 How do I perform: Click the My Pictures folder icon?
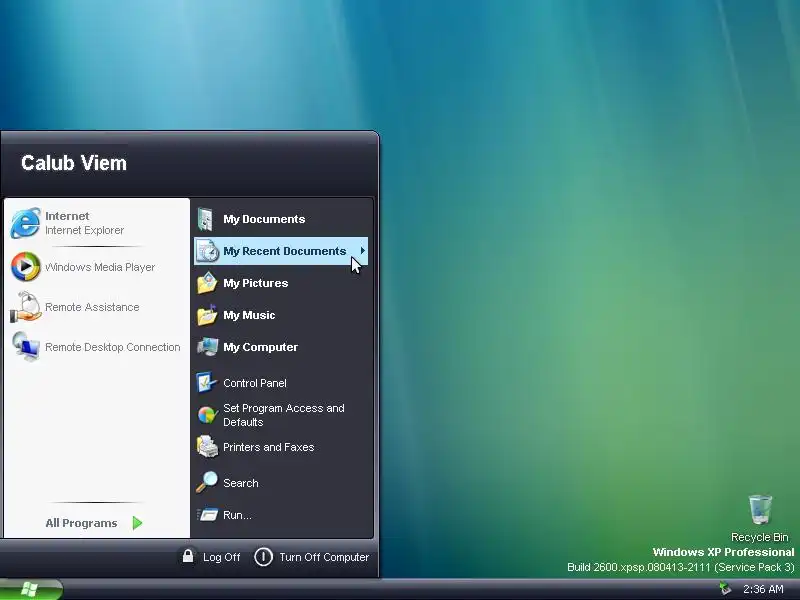tap(207, 283)
